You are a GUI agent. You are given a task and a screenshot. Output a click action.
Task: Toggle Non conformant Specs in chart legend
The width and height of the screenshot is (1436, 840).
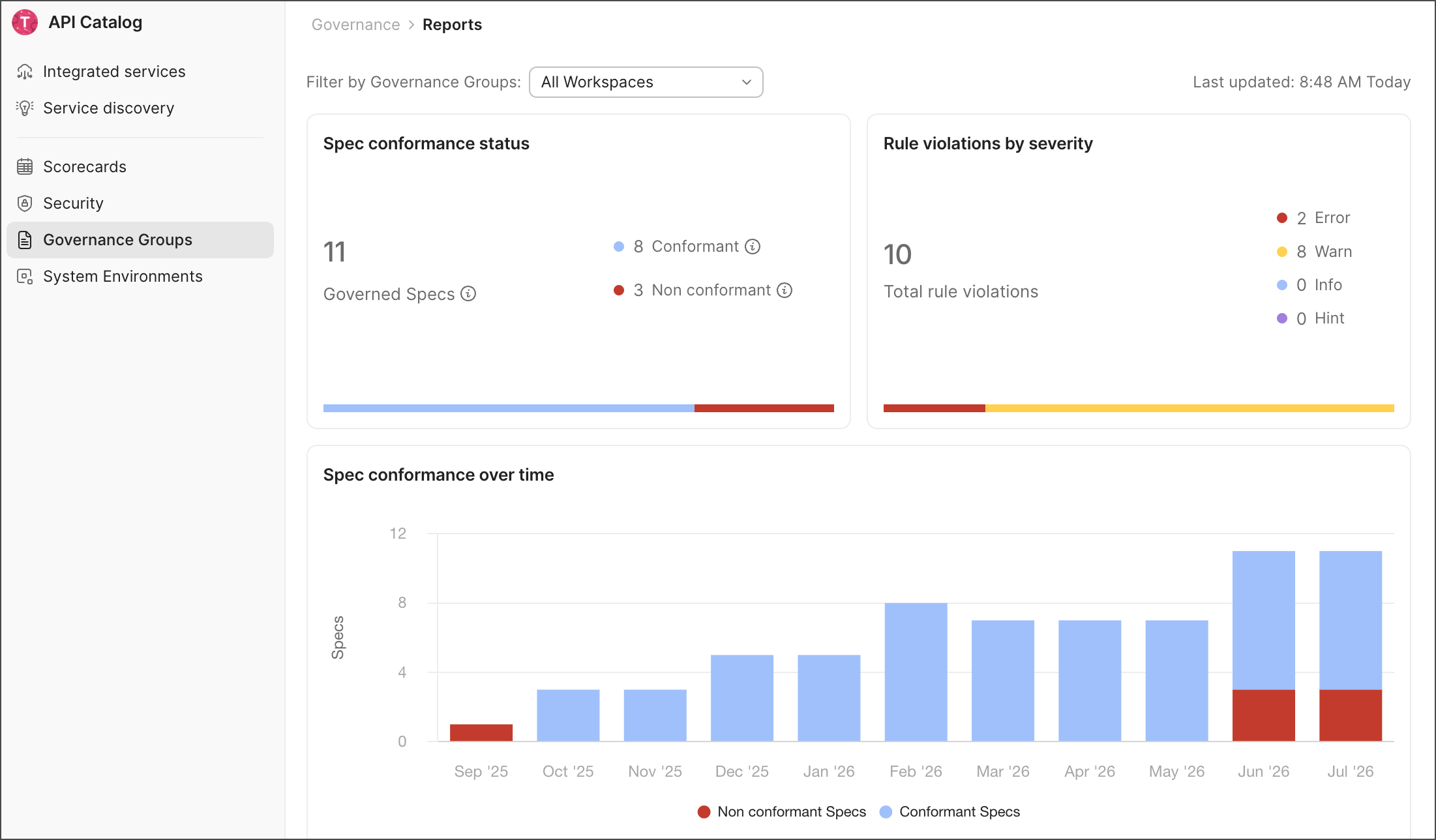click(x=782, y=812)
